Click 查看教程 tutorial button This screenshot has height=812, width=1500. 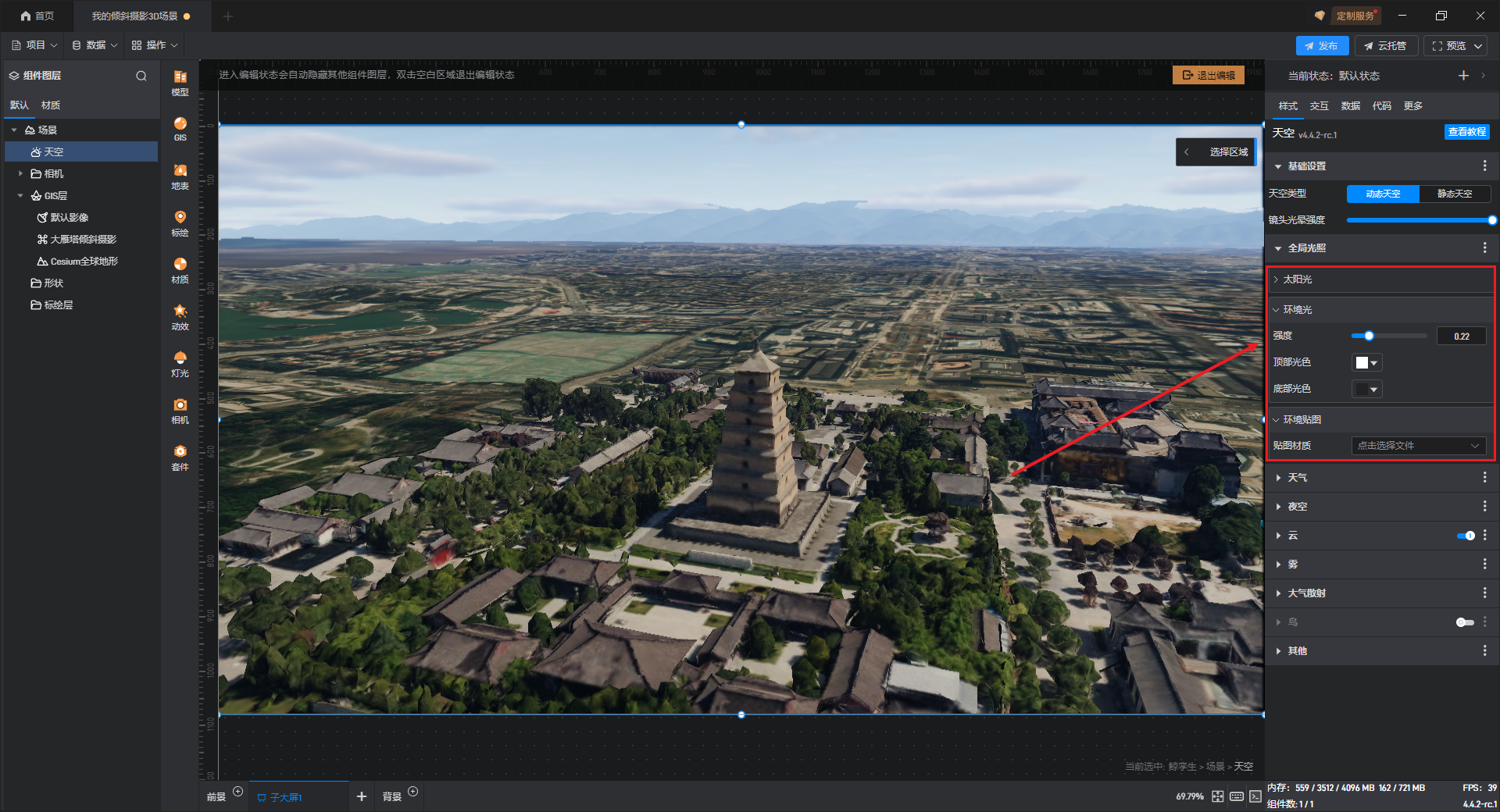1466,132
